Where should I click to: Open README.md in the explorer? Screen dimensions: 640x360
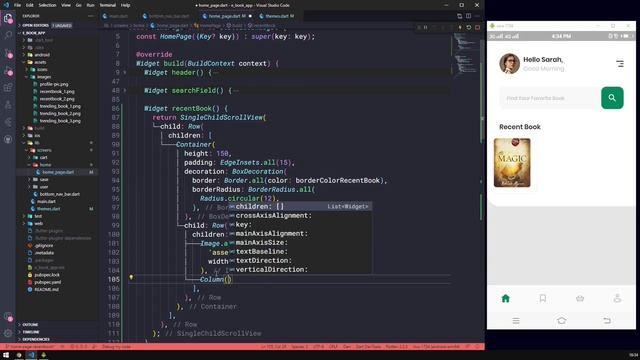click(x=47, y=289)
